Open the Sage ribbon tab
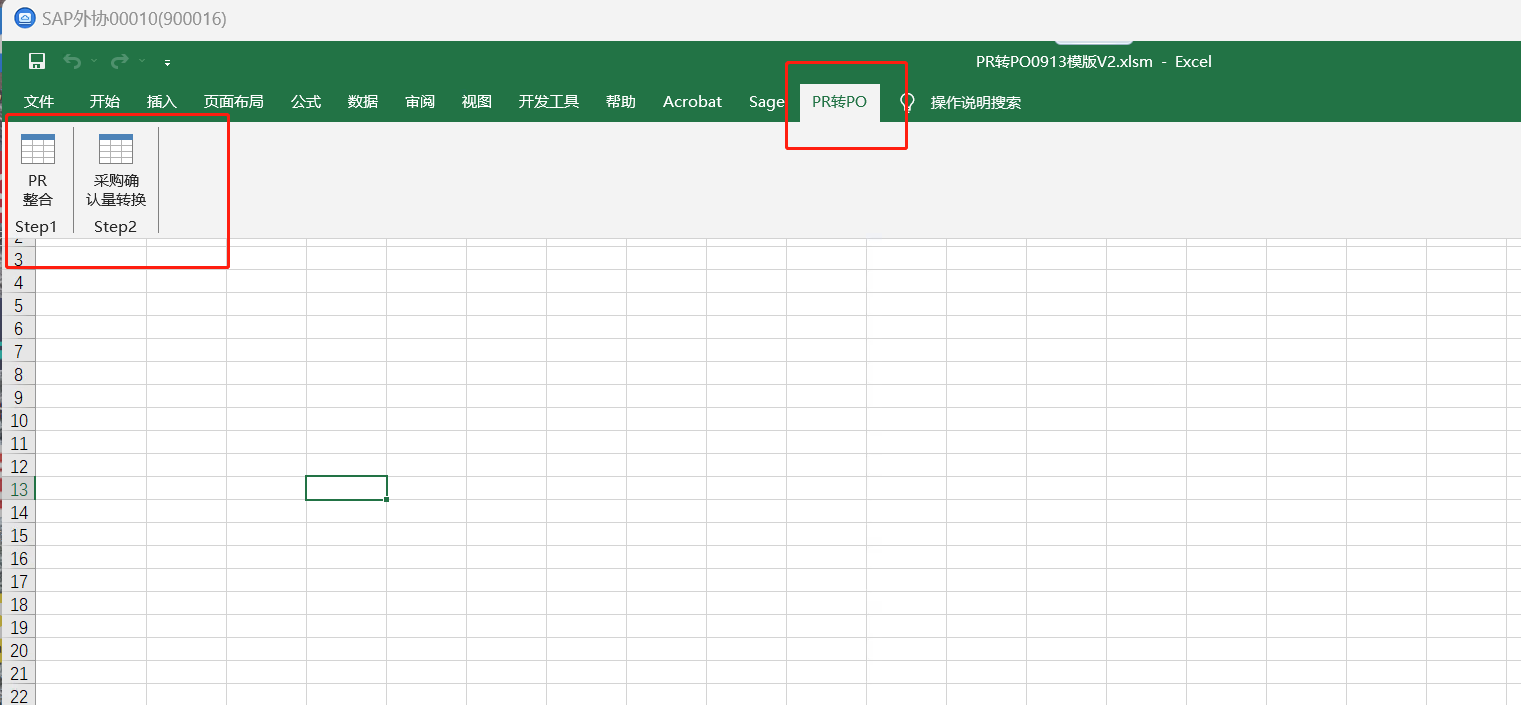The width and height of the screenshot is (1521, 705). 766,101
